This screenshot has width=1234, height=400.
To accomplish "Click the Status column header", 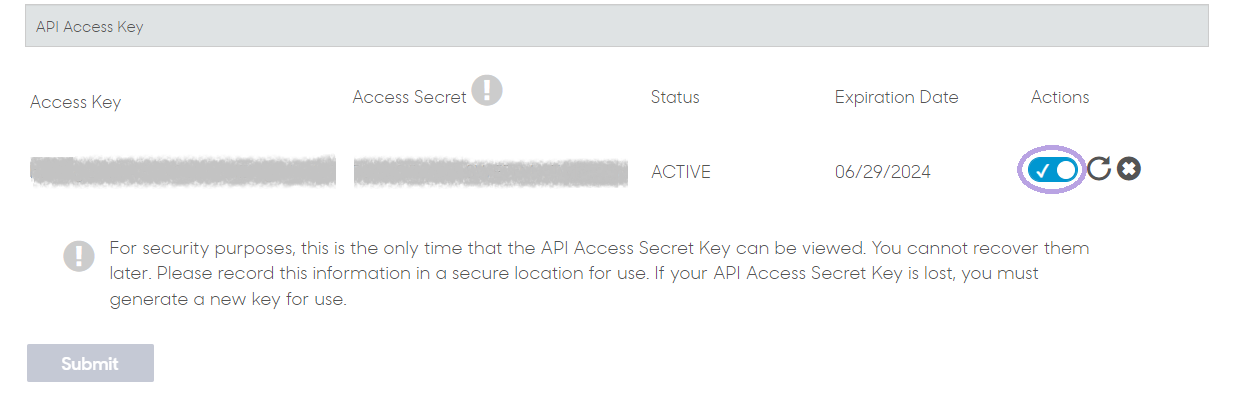I will (x=675, y=97).
